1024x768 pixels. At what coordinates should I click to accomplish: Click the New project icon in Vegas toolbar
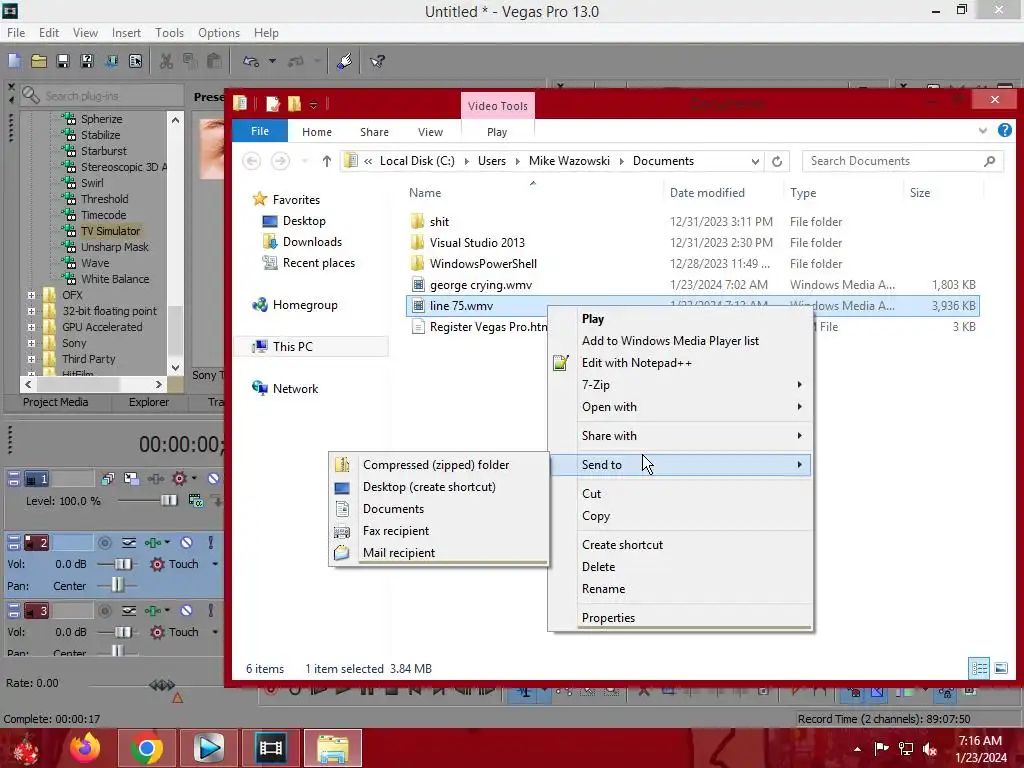pos(14,61)
